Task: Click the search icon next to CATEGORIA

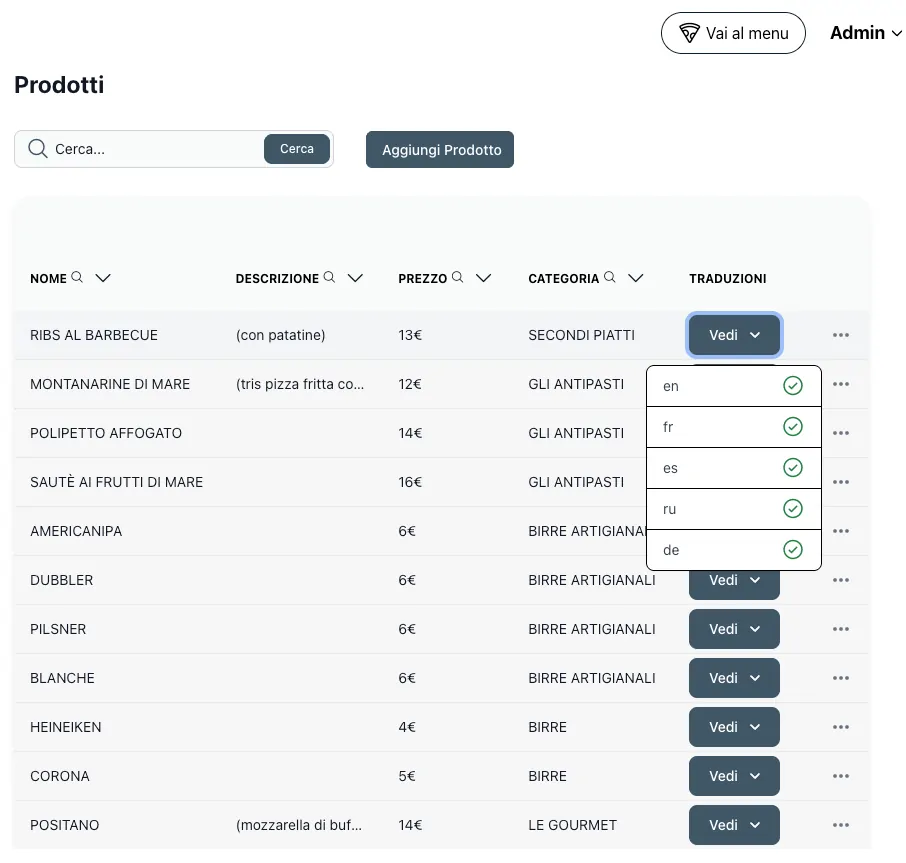Action: click(x=610, y=277)
